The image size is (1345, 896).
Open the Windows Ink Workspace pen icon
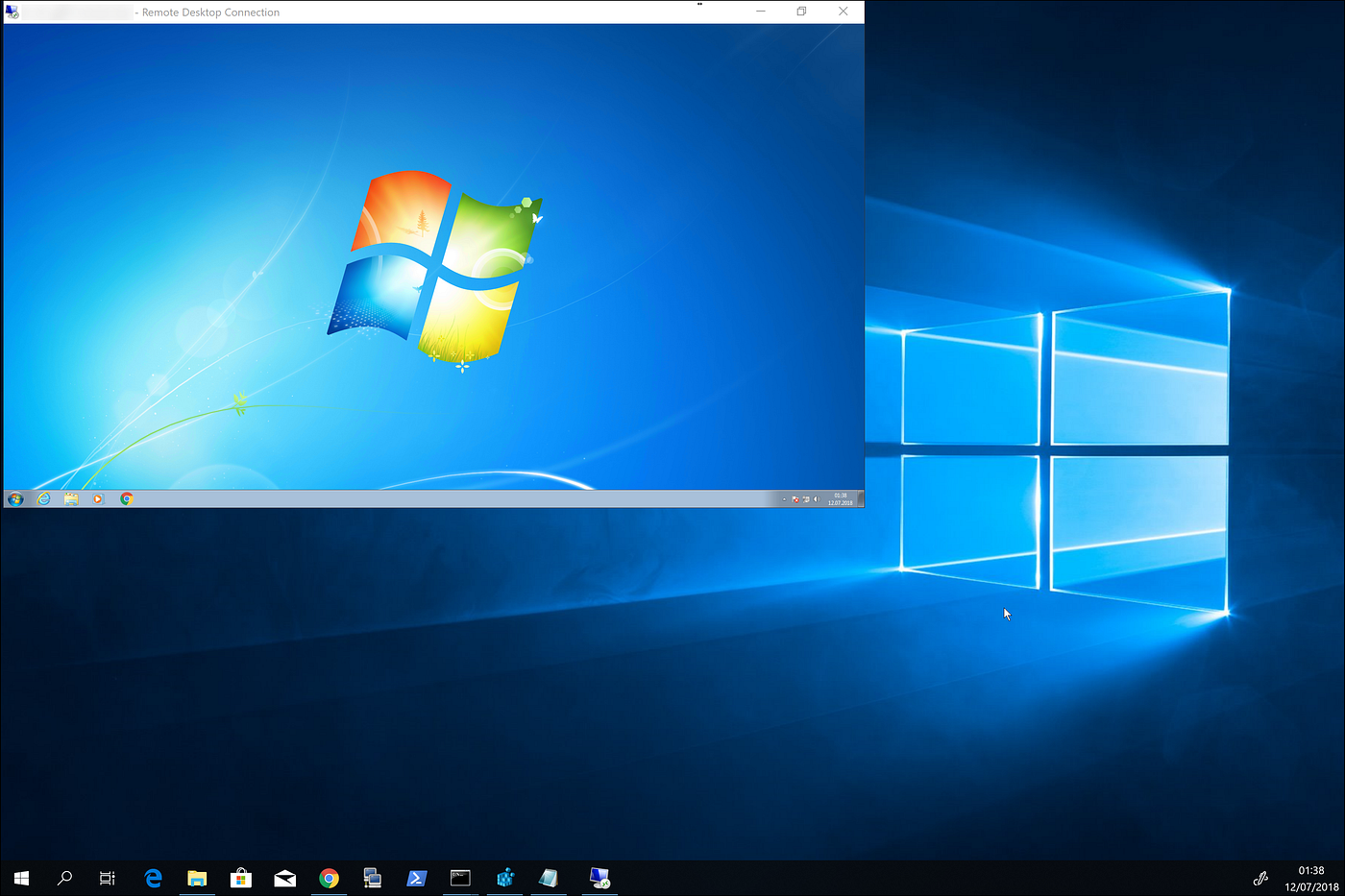pyautogui.click(x=1260, y=878)
